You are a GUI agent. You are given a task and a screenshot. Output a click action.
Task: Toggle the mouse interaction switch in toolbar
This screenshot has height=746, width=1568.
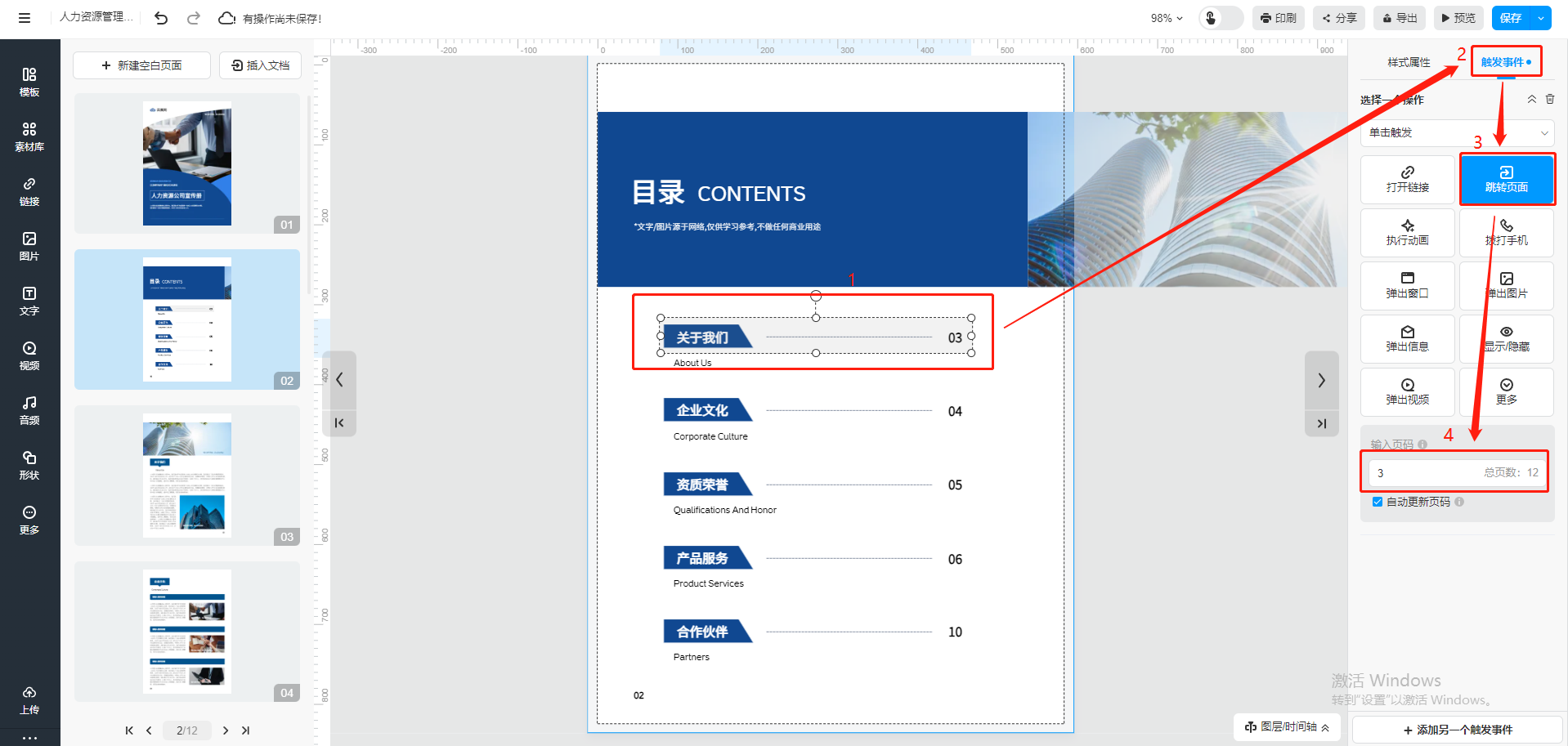[x=1220, y=18]
